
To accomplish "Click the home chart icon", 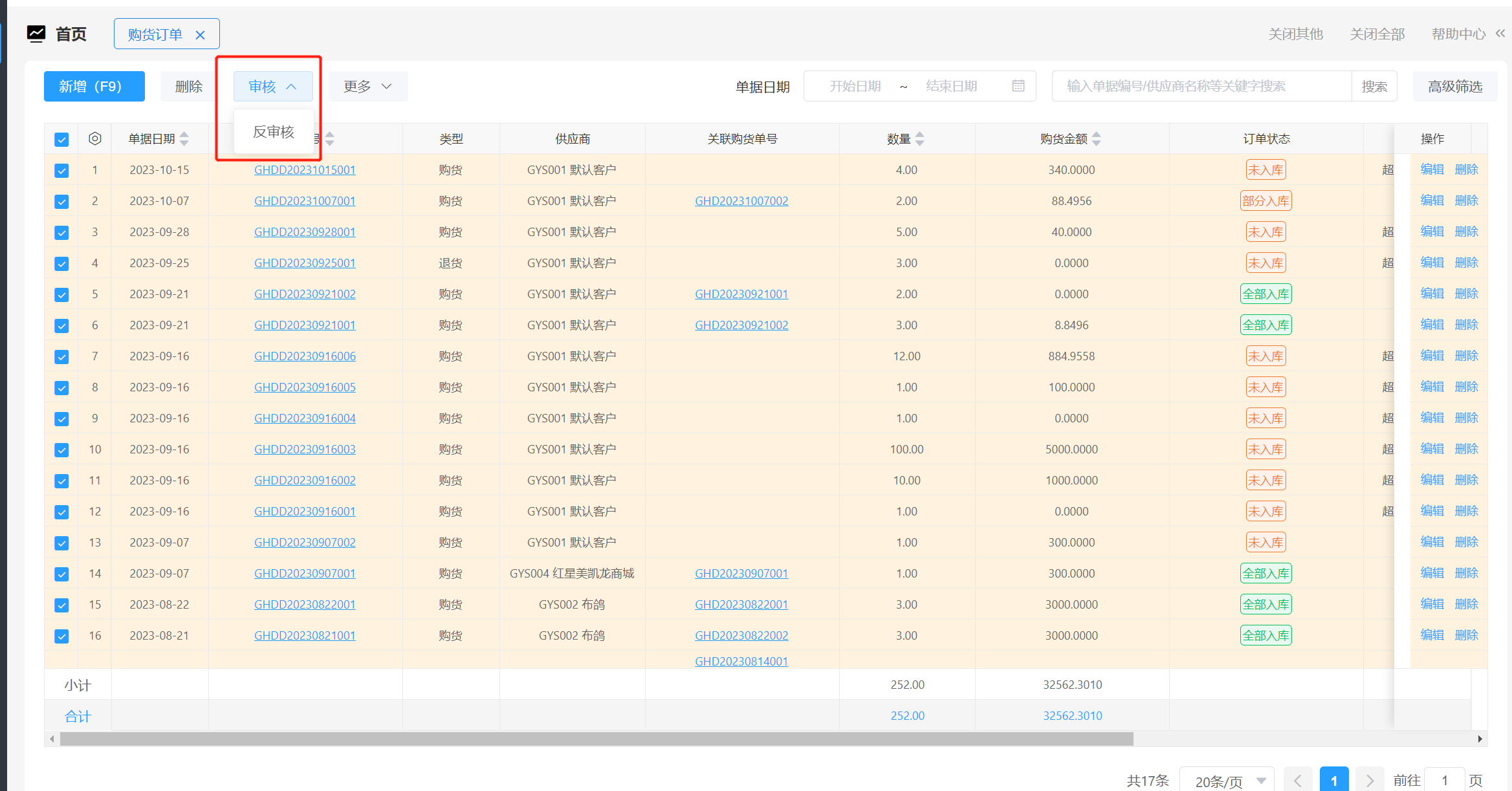I will click(36, 34).
